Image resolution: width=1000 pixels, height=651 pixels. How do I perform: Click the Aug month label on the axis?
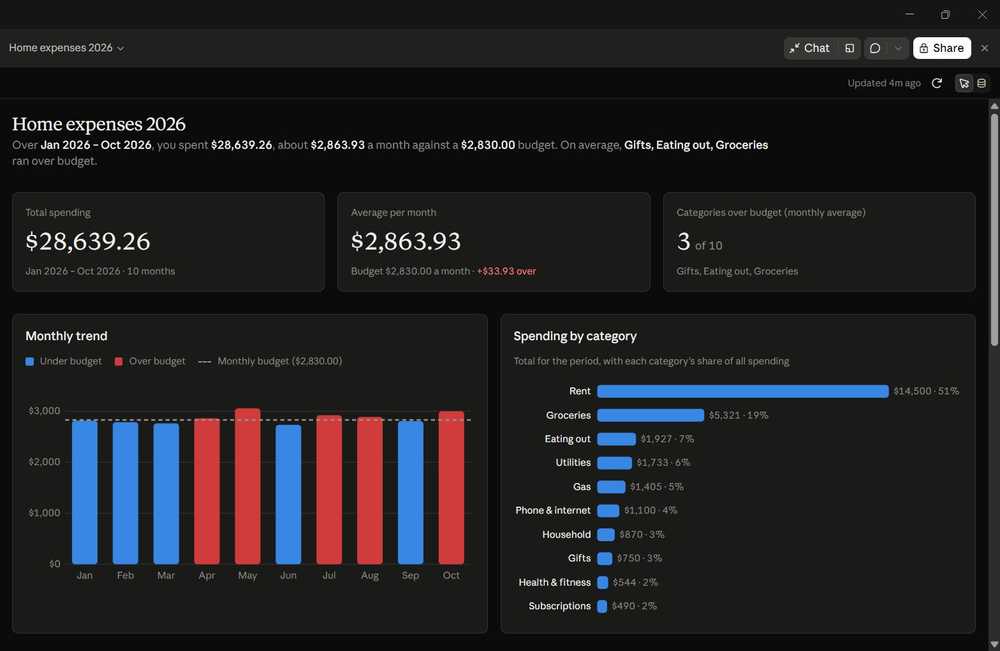tap(370, 575)
